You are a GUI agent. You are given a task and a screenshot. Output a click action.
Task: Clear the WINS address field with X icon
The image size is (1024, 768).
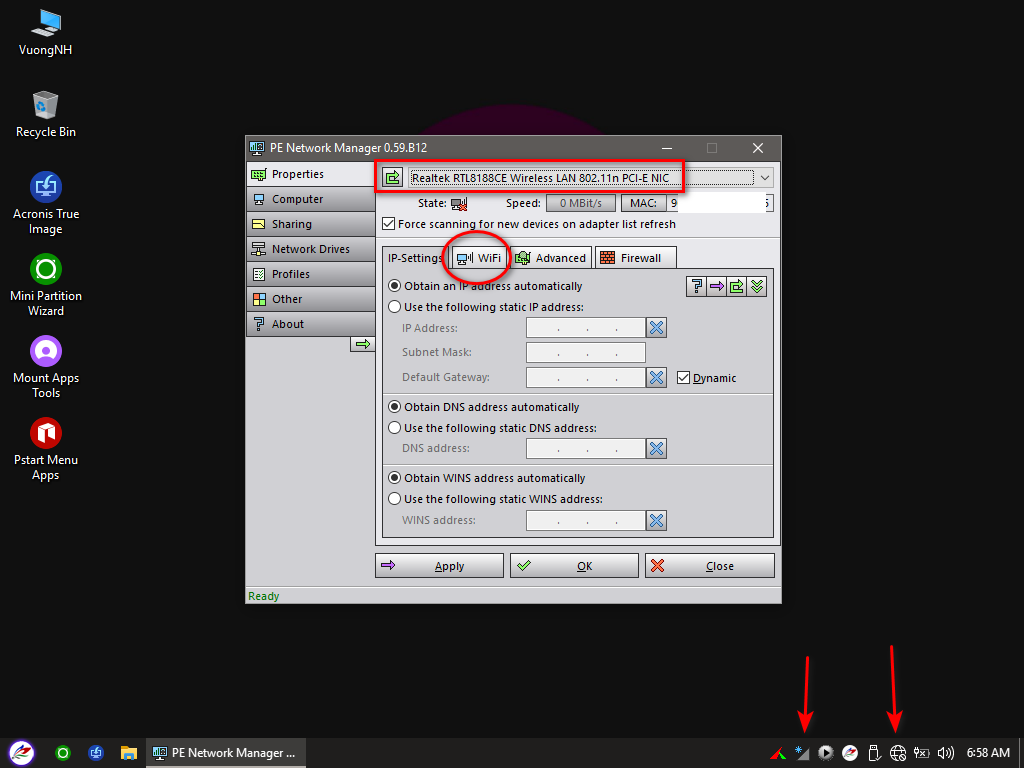click(656, 520)
